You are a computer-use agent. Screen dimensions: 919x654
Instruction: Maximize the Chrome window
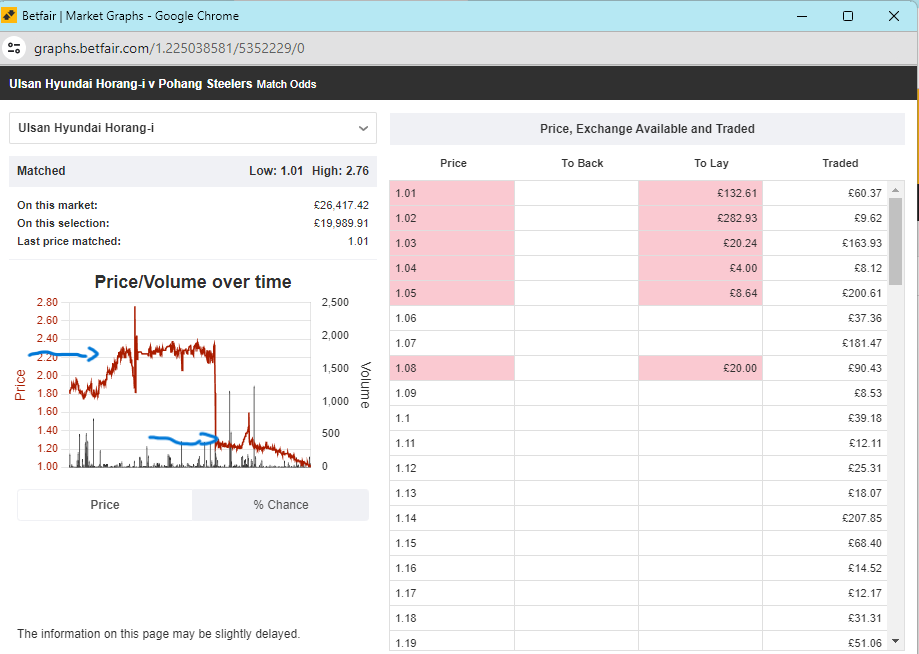coord(847,16)
